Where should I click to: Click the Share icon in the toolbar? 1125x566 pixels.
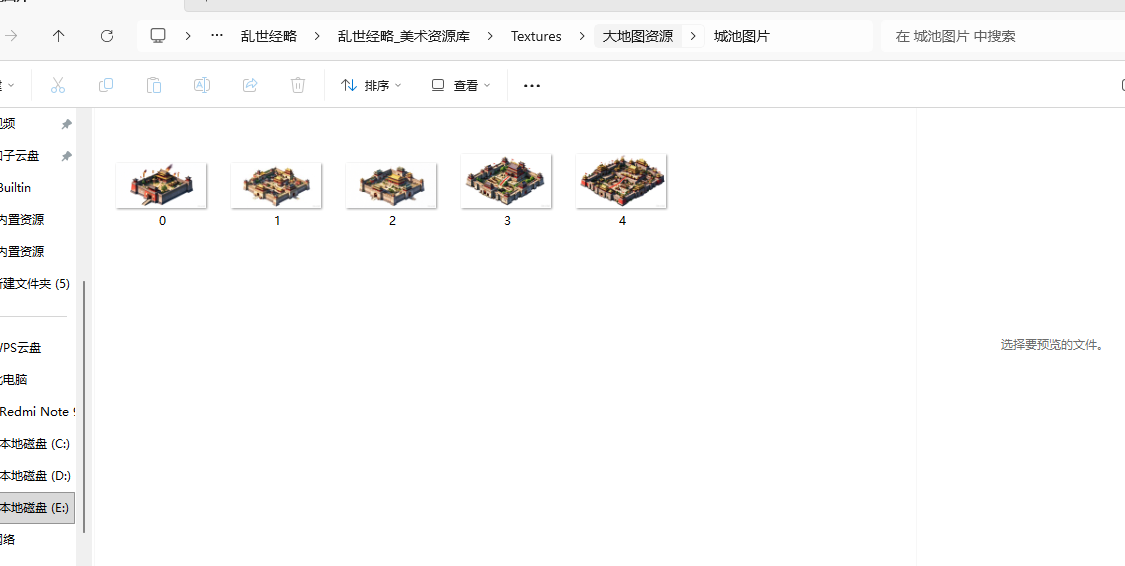(250, 85)
